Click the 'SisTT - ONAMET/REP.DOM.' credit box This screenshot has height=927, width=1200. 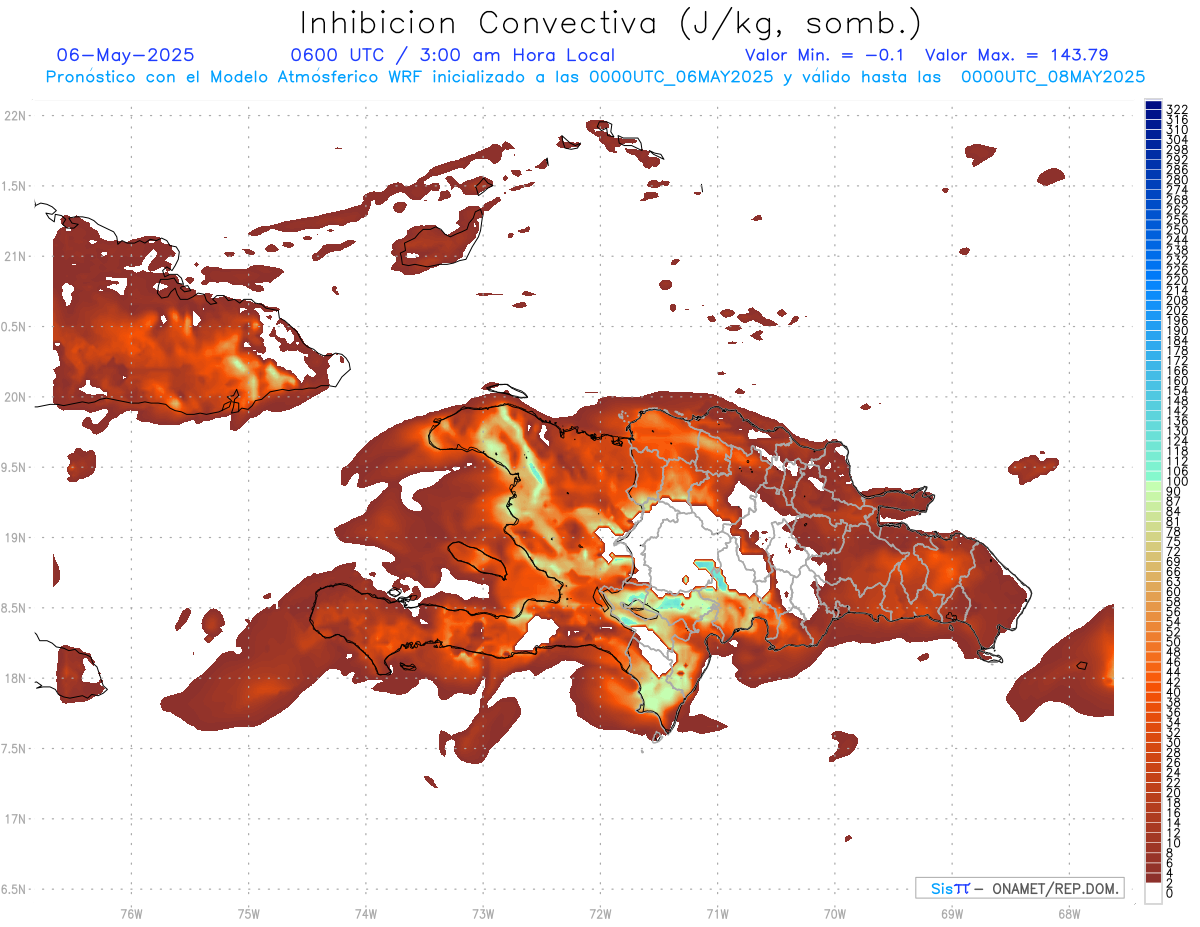(x=1019, y=888)
